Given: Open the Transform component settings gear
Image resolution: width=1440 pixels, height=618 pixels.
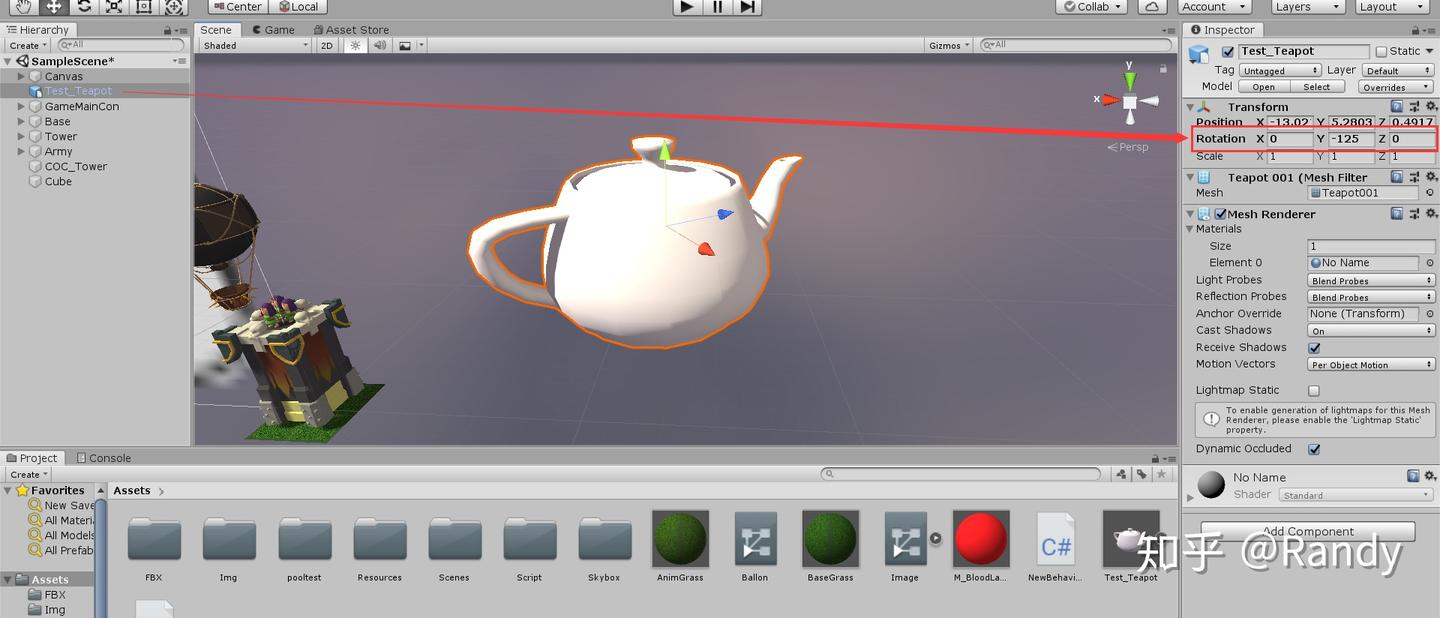Looking at the screenshot, I should click(1432, 107).
